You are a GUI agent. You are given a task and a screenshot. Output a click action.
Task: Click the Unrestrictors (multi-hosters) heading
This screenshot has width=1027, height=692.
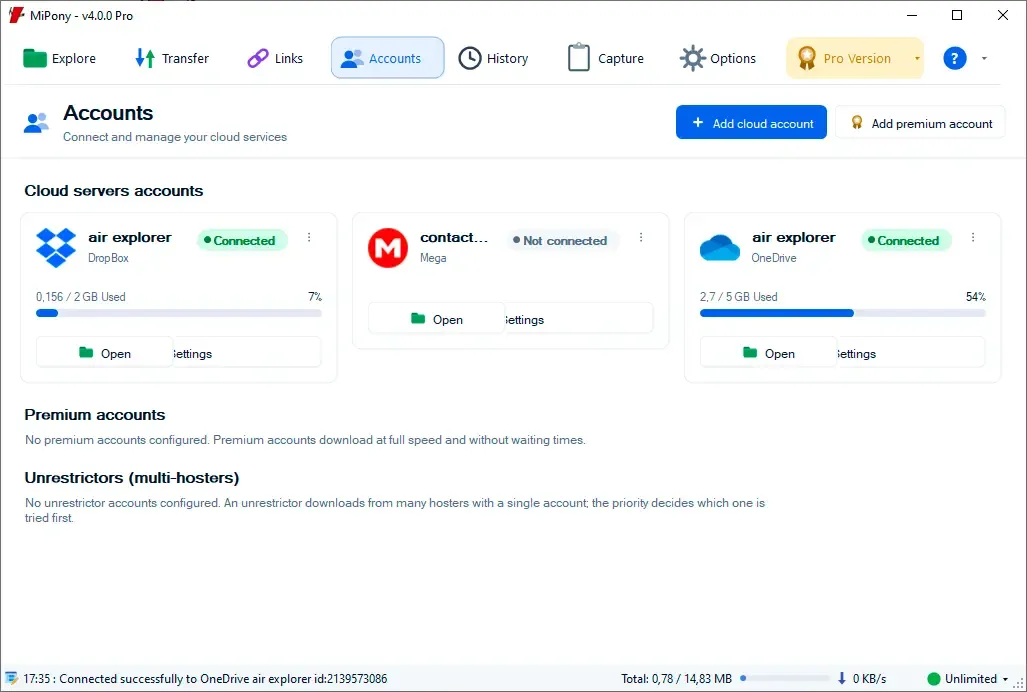click(x=132, y=477)
